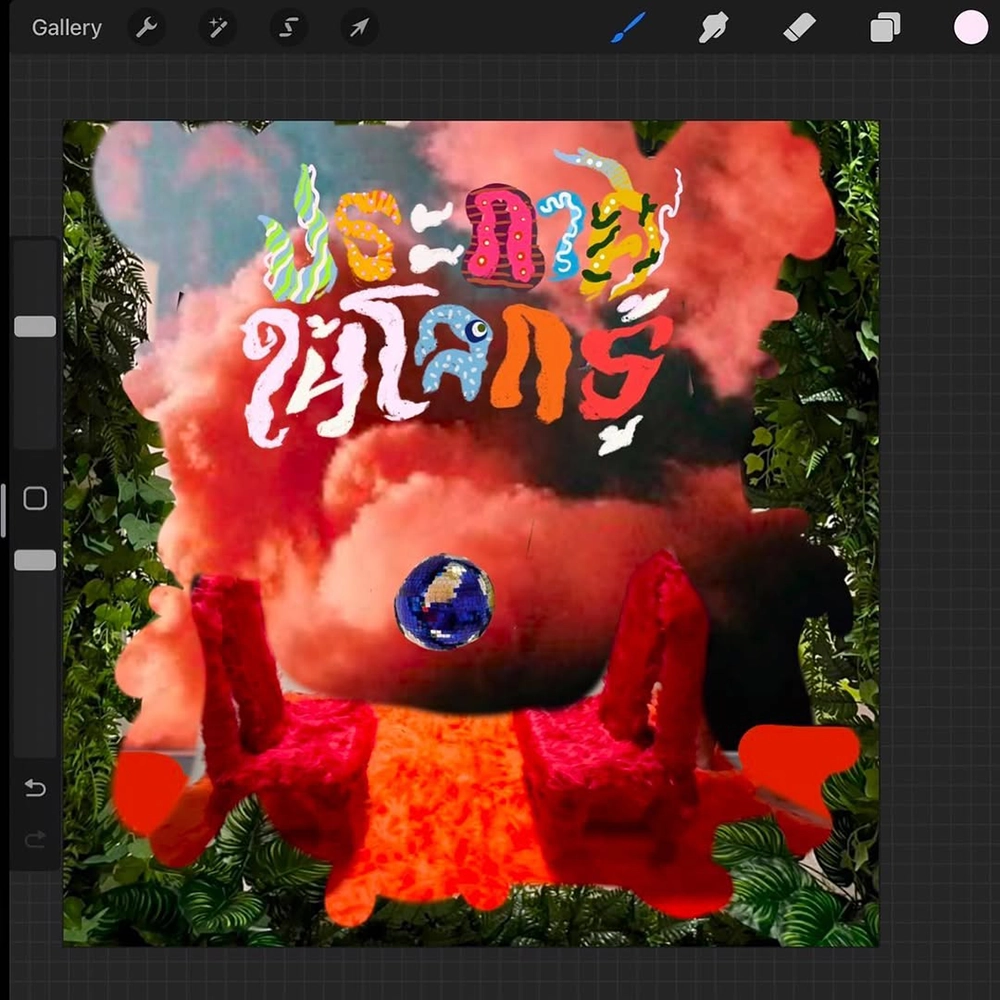Open the active color swatch picker
This screenshot has width=1000, height=1000.
coord(970,28)
